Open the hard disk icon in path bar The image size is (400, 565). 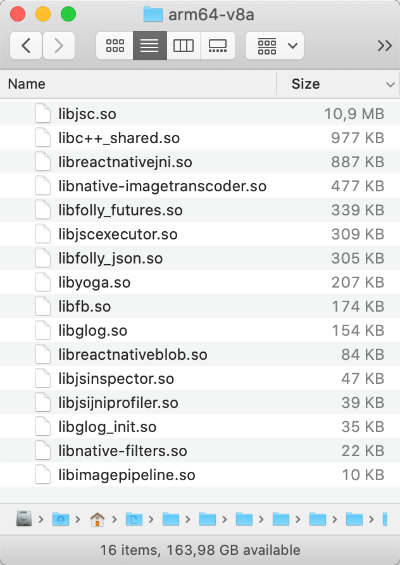[24, 519]
